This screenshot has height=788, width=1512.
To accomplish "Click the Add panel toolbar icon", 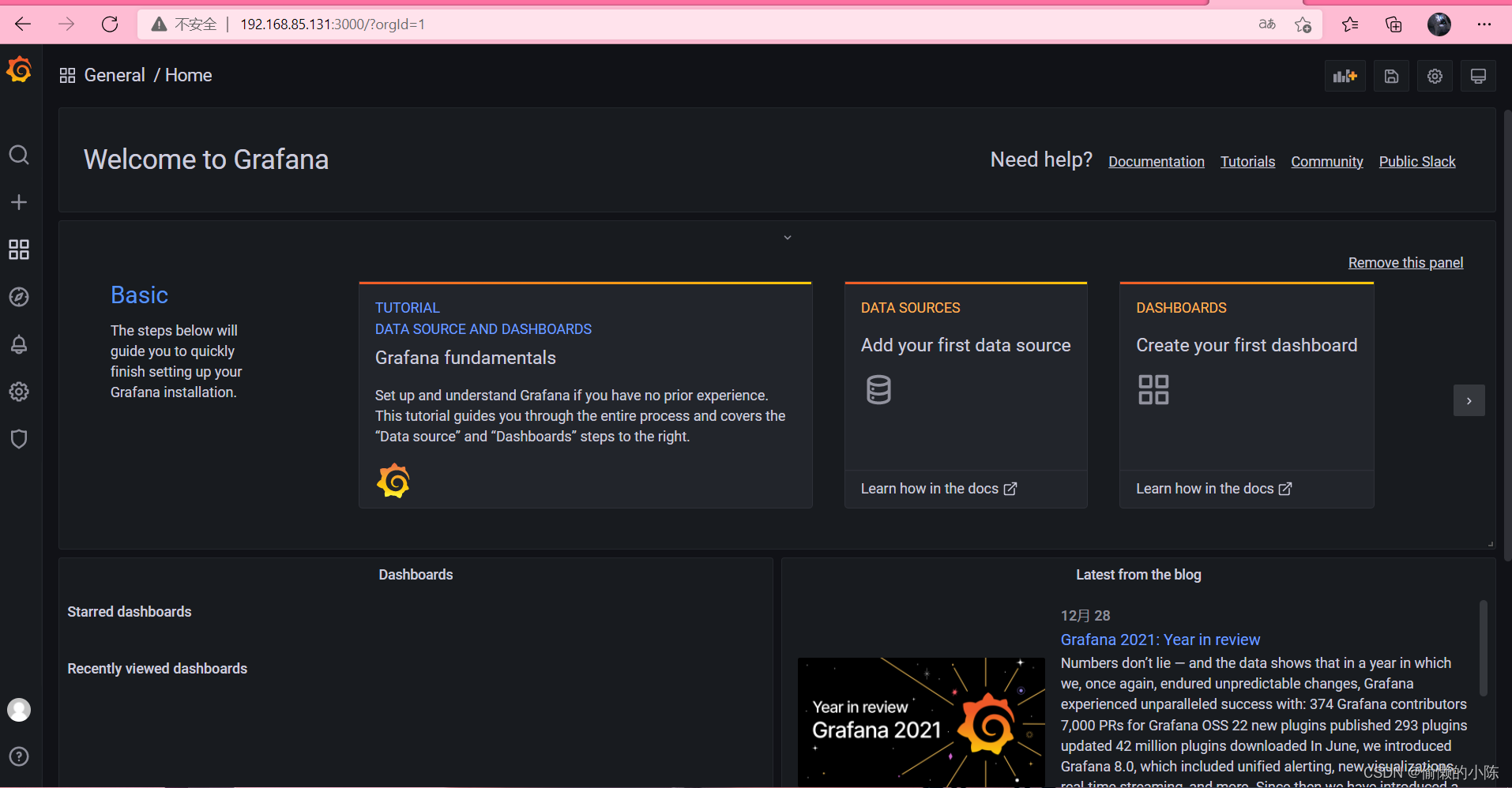I will click(1345, 76).
